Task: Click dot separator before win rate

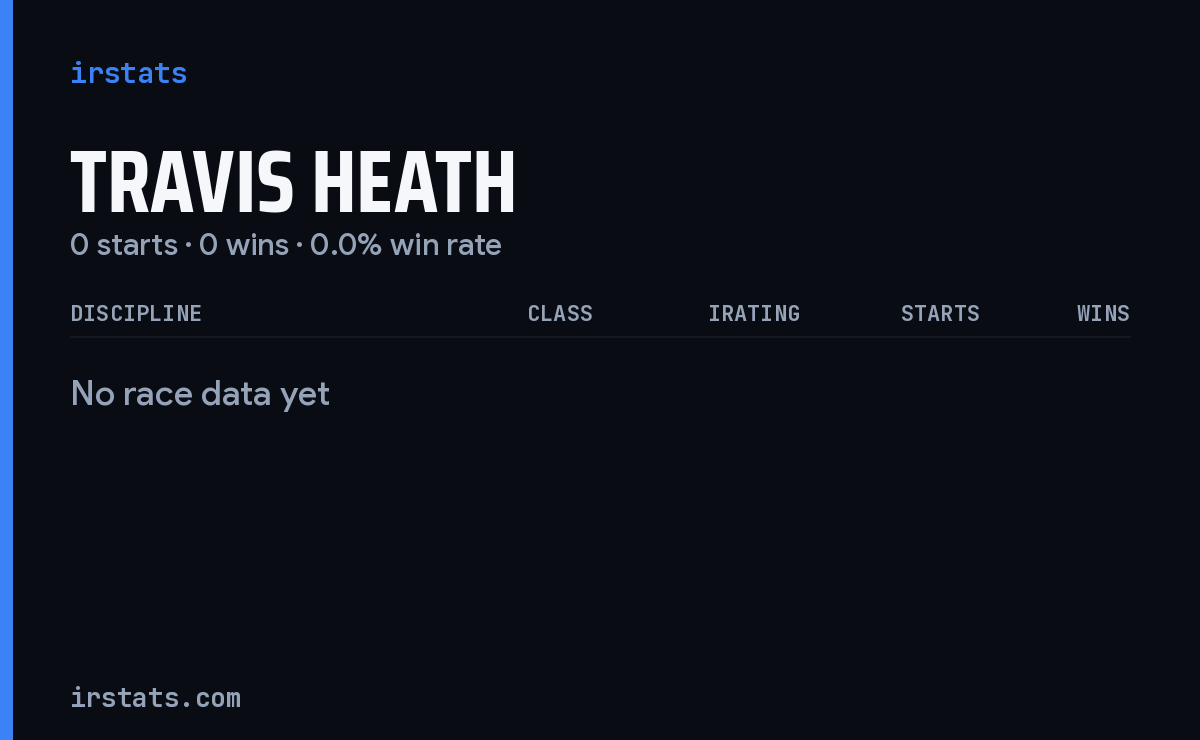Action: [299, 246]
